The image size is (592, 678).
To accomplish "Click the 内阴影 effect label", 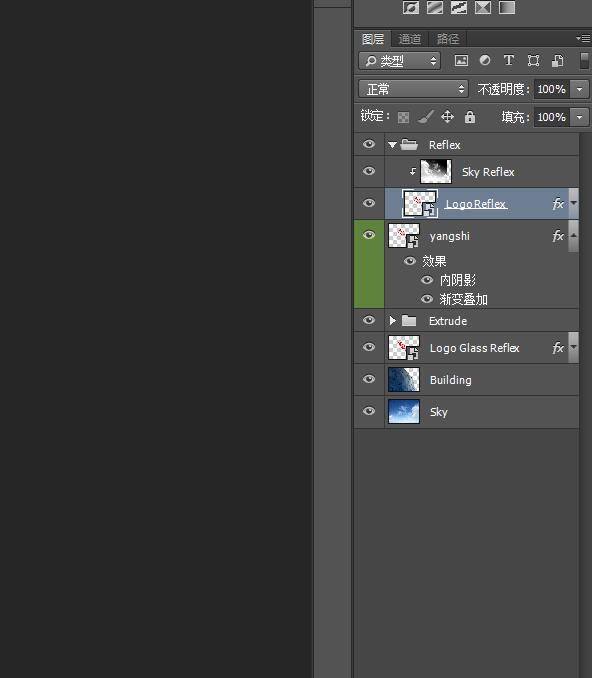I will pos(458,280).
